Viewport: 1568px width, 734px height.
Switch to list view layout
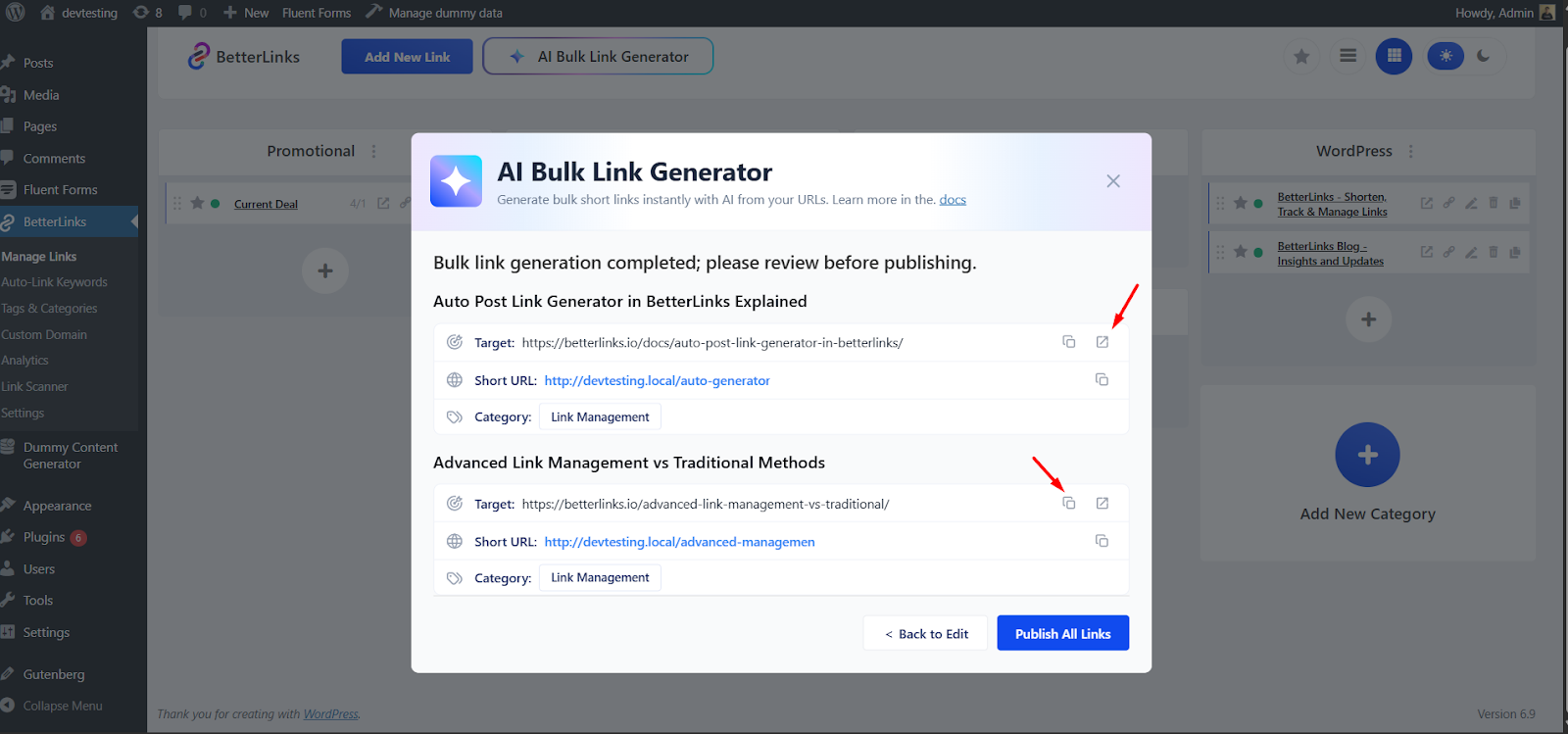[x=1348, y=56]
